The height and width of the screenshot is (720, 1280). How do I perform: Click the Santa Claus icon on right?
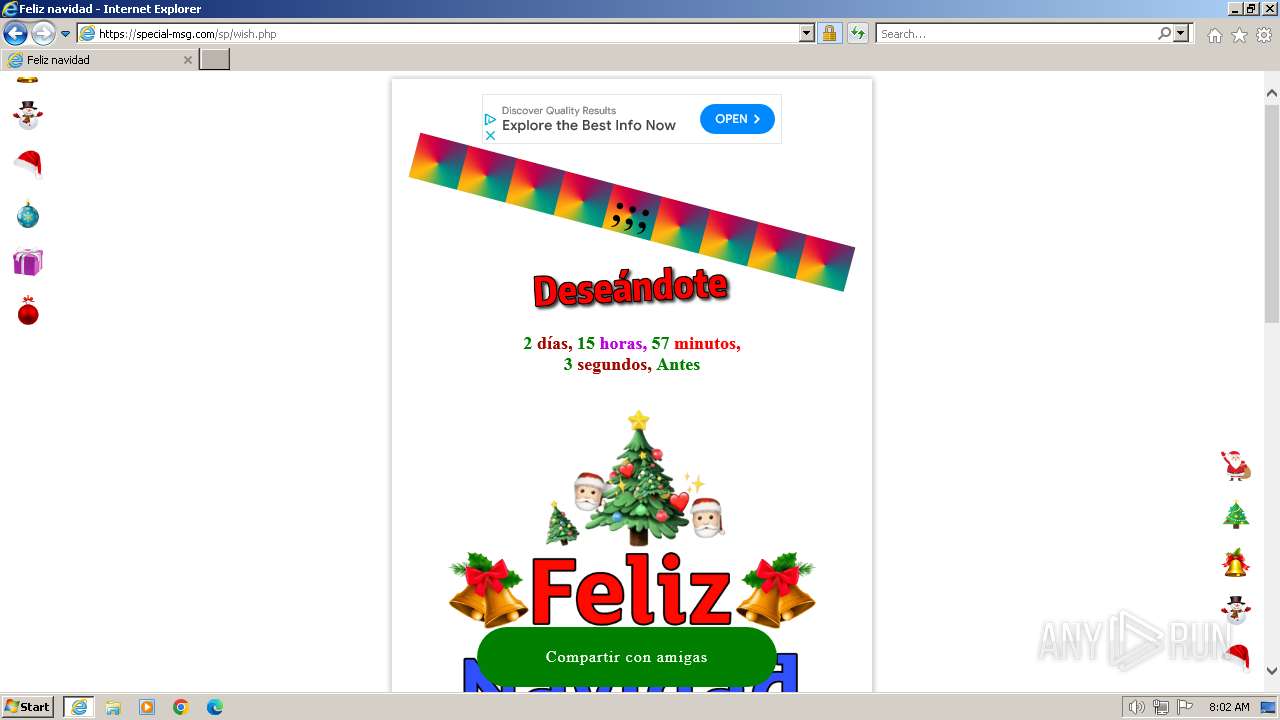(x=1236, y=466)
